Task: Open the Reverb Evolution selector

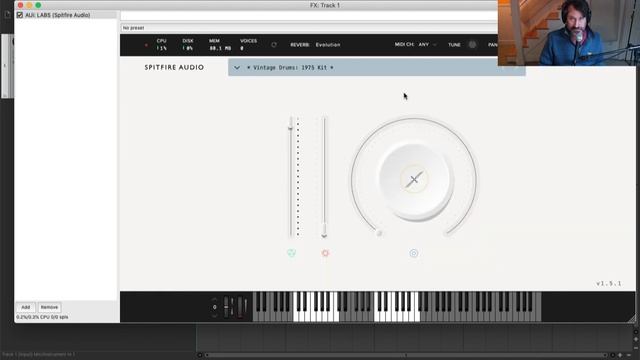Action: (328, 45)
